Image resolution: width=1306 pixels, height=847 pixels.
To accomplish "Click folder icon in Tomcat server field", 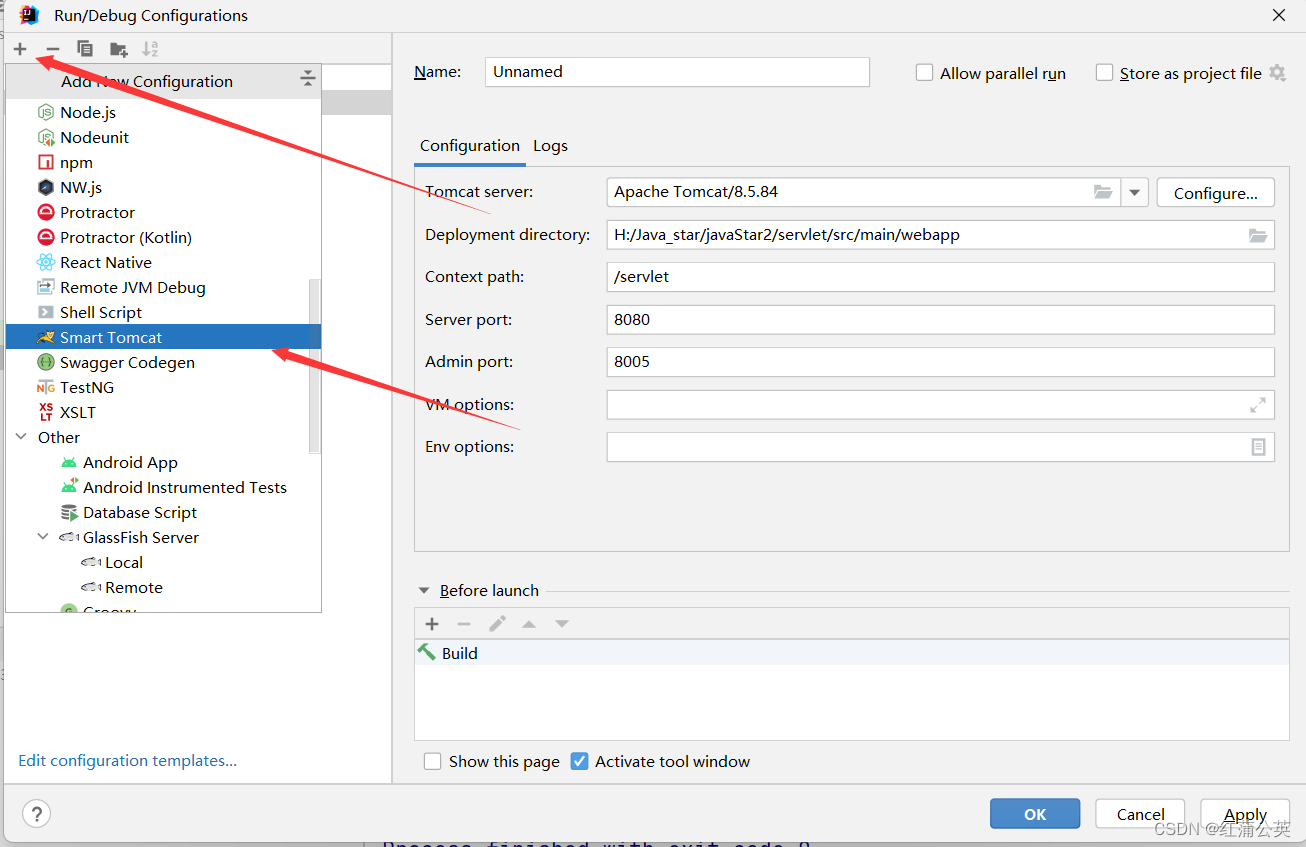I will click(1103, 192).
